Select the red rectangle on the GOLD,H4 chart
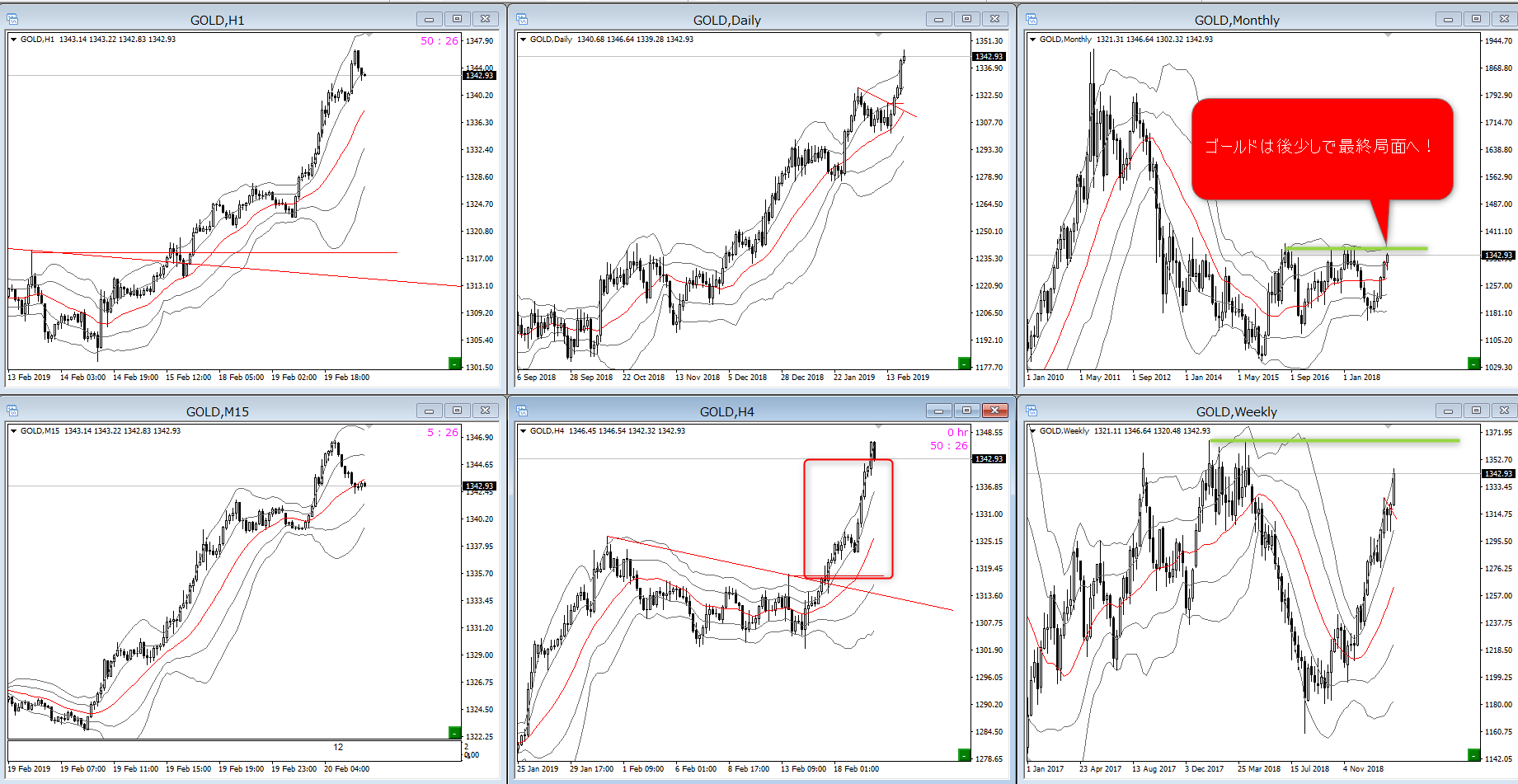The image size is (1518, 784). [x=805, y=519]
